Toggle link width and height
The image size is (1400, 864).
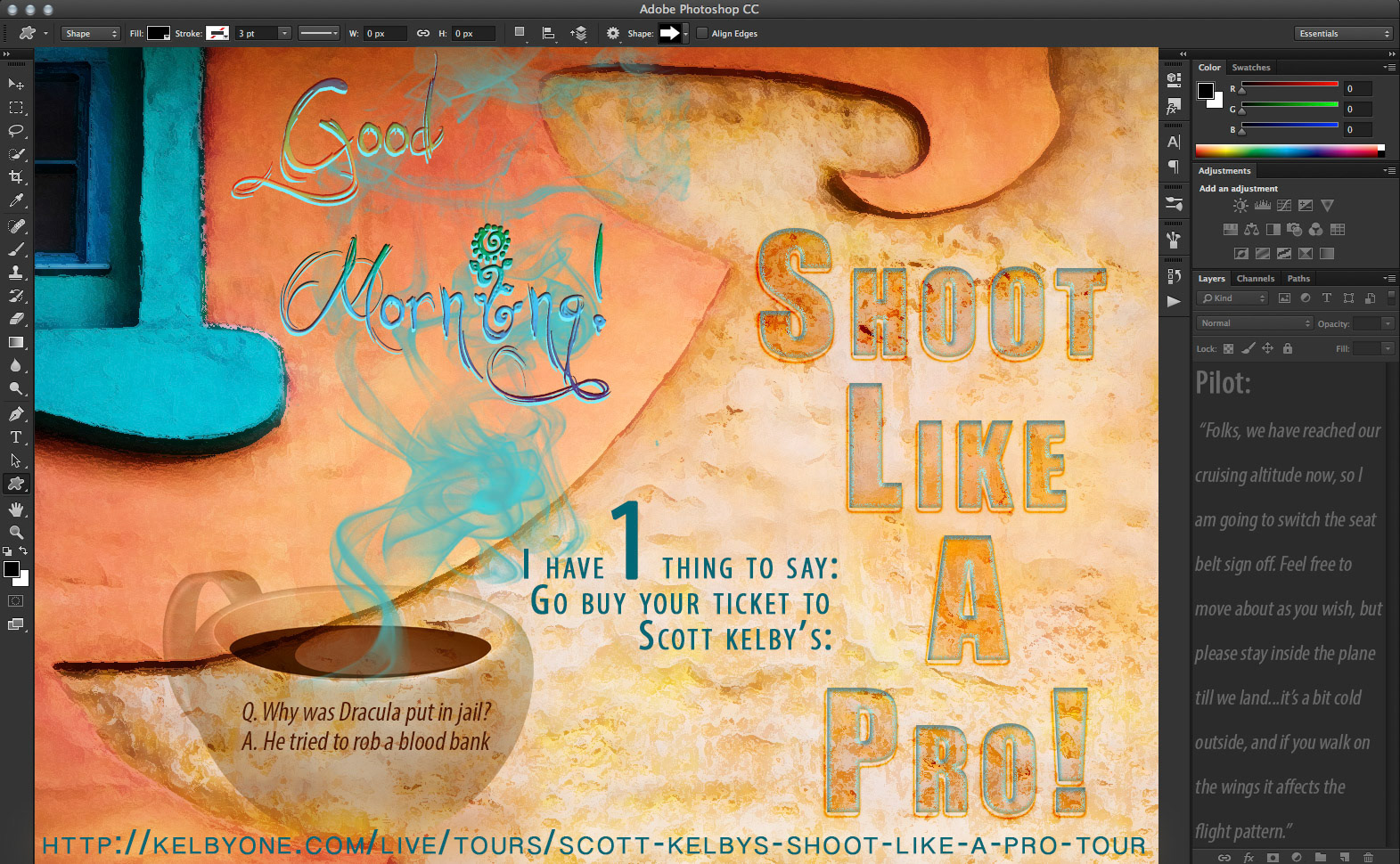[x=423, y=34]
